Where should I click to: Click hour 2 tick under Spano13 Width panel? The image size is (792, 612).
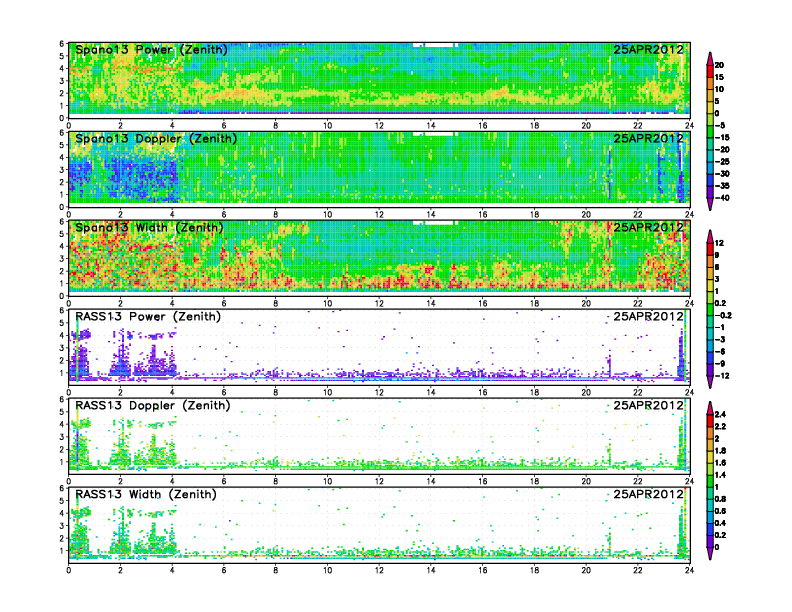click(x=120, y=303)
